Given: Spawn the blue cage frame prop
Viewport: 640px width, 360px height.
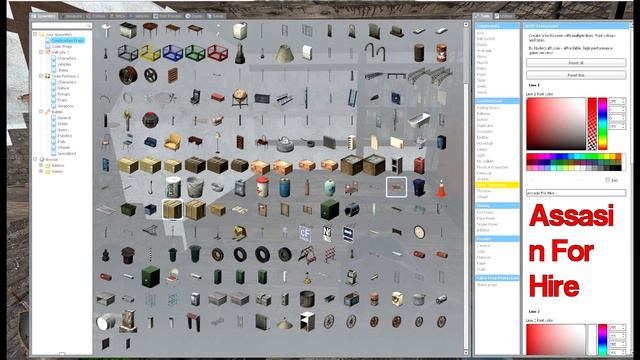Looking at the screenshot, I should [x=173, y=53].
